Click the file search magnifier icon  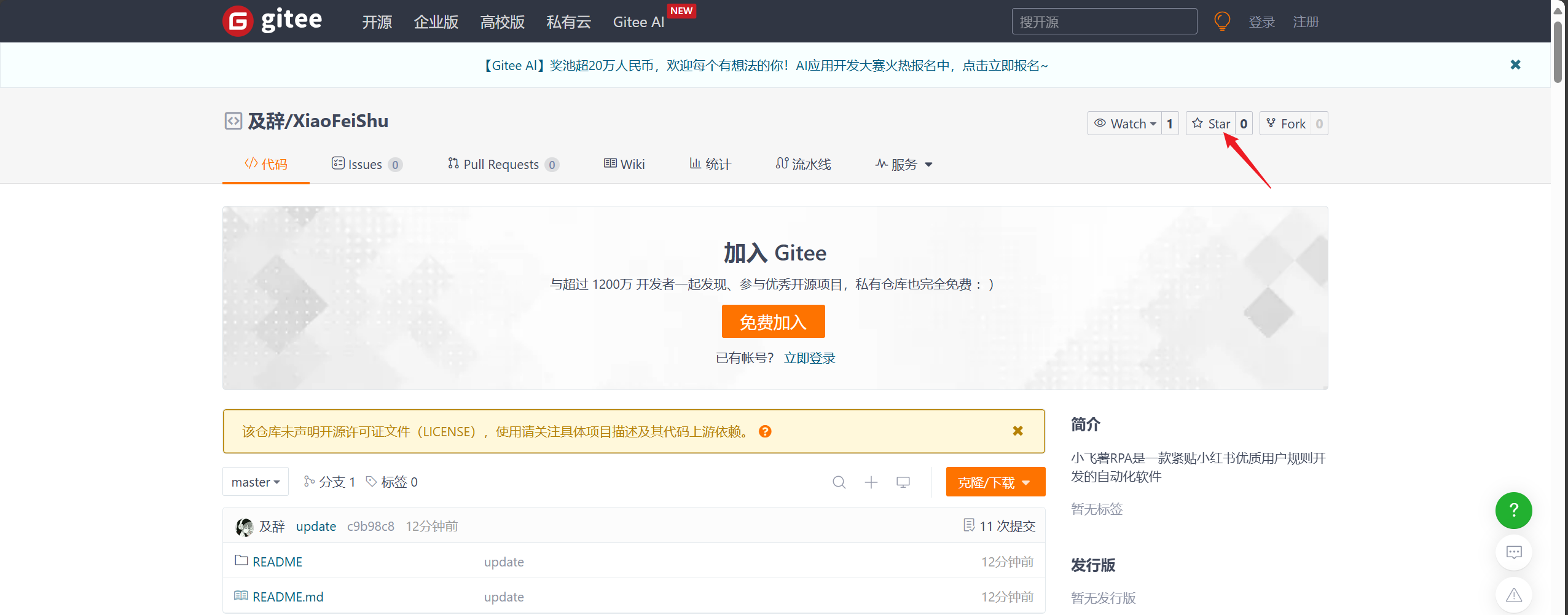(x=839, y=482)
